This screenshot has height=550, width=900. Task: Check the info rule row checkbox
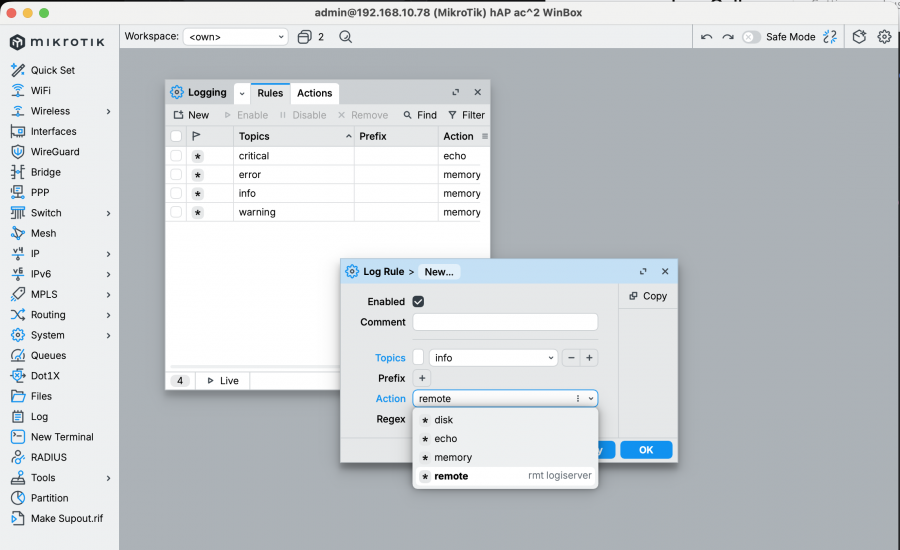176,193
